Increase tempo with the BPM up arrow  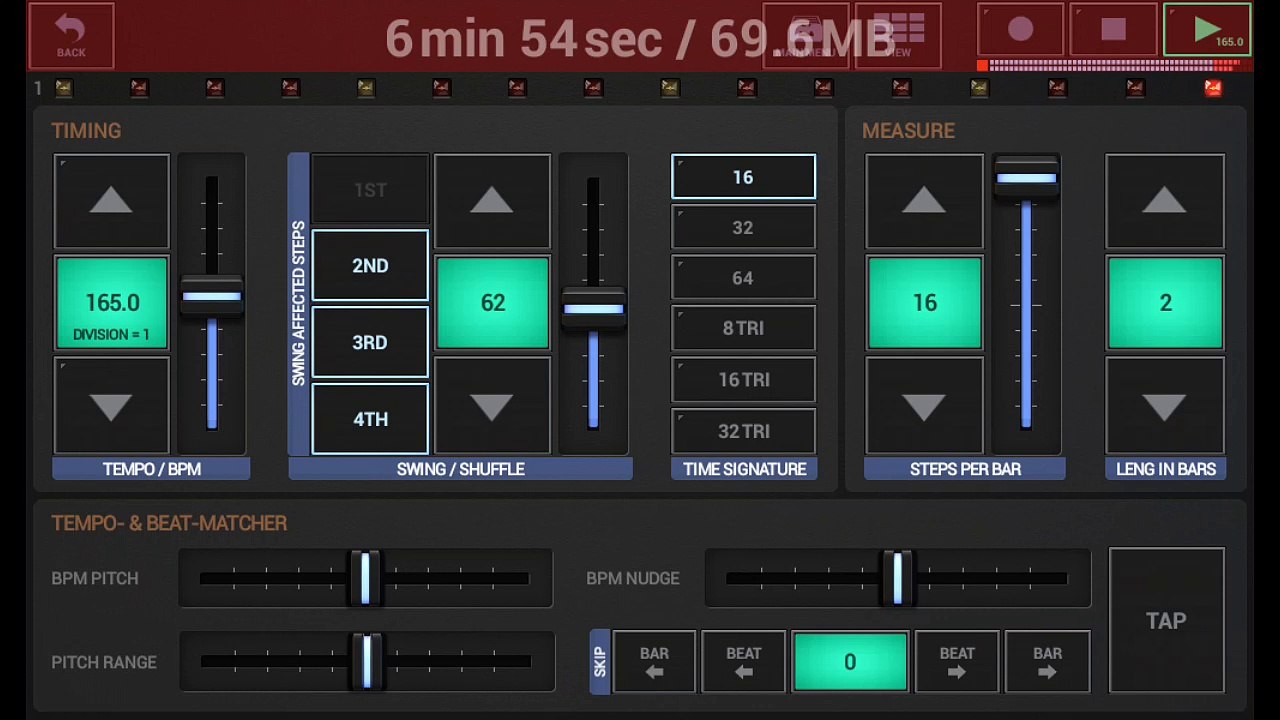point(111,201)
